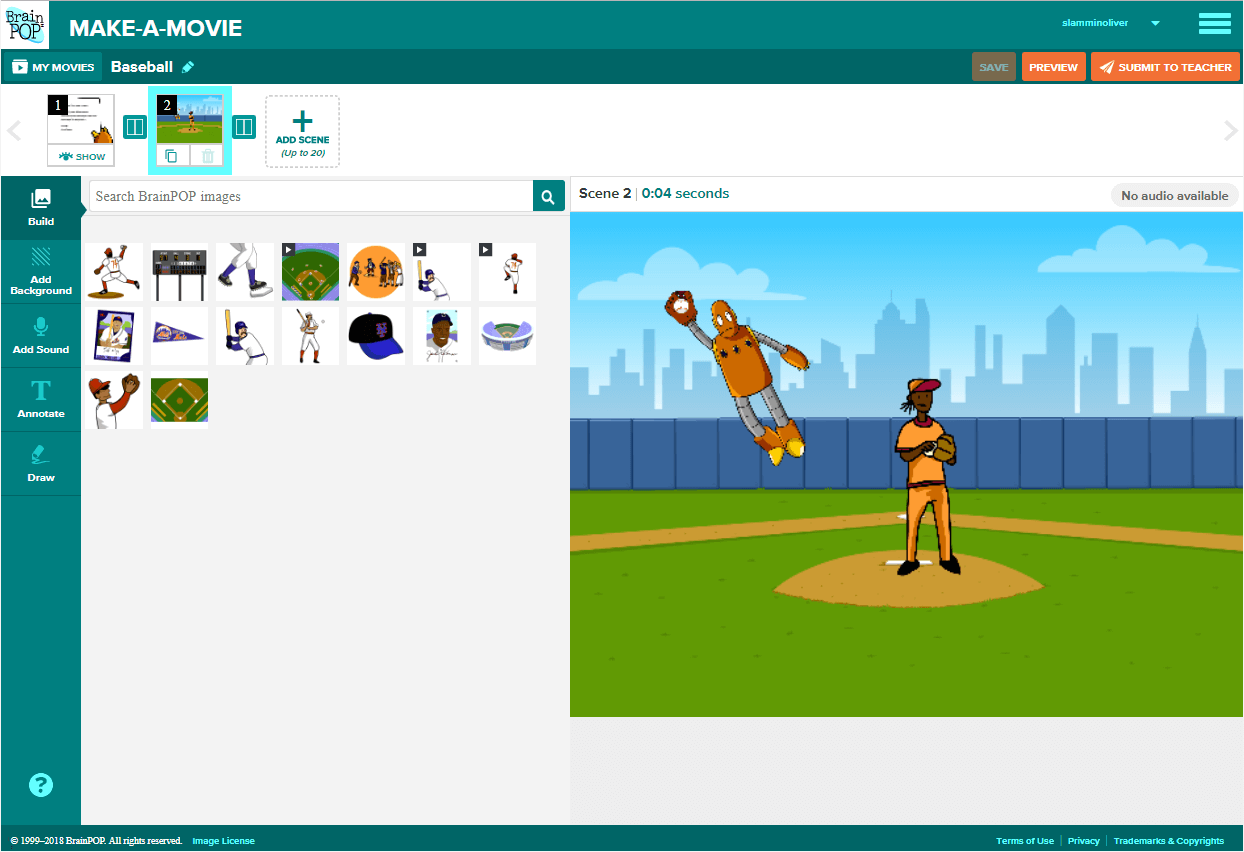Open the hamburger menu in the header
1244x852 pixels.
(x=1214, y=24)
